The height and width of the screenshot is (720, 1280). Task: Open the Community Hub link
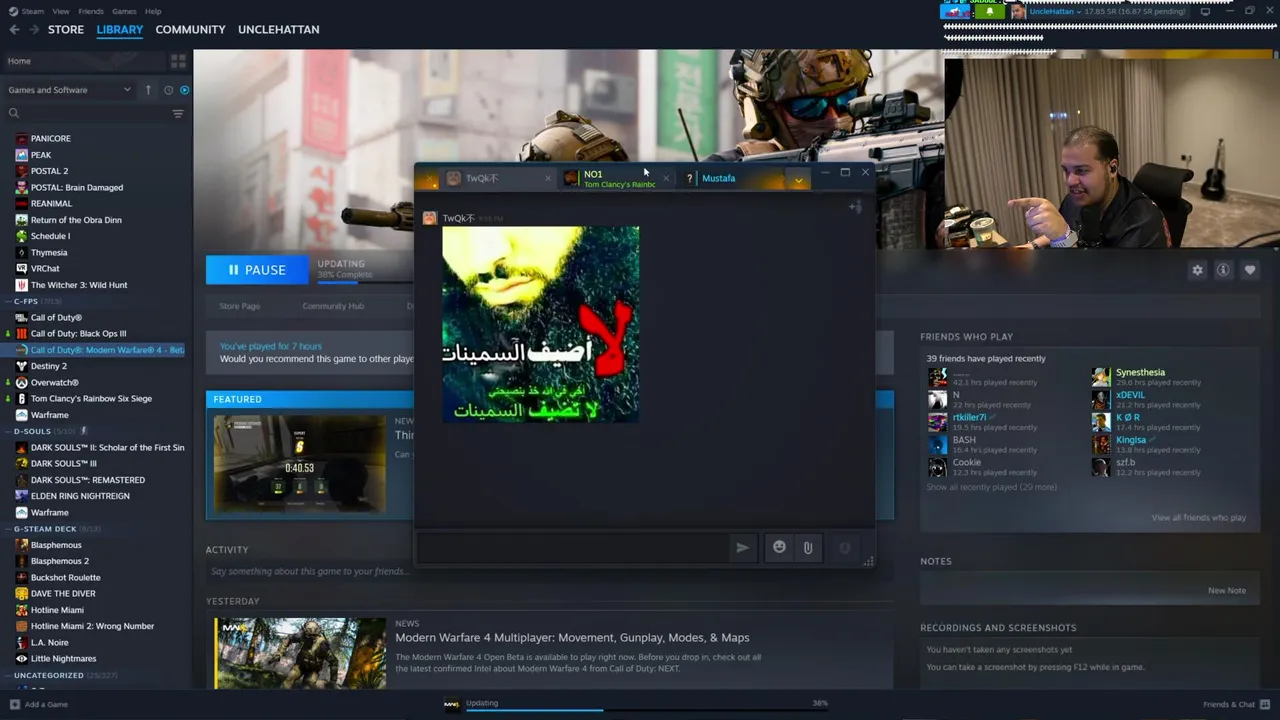pos(333,306)
